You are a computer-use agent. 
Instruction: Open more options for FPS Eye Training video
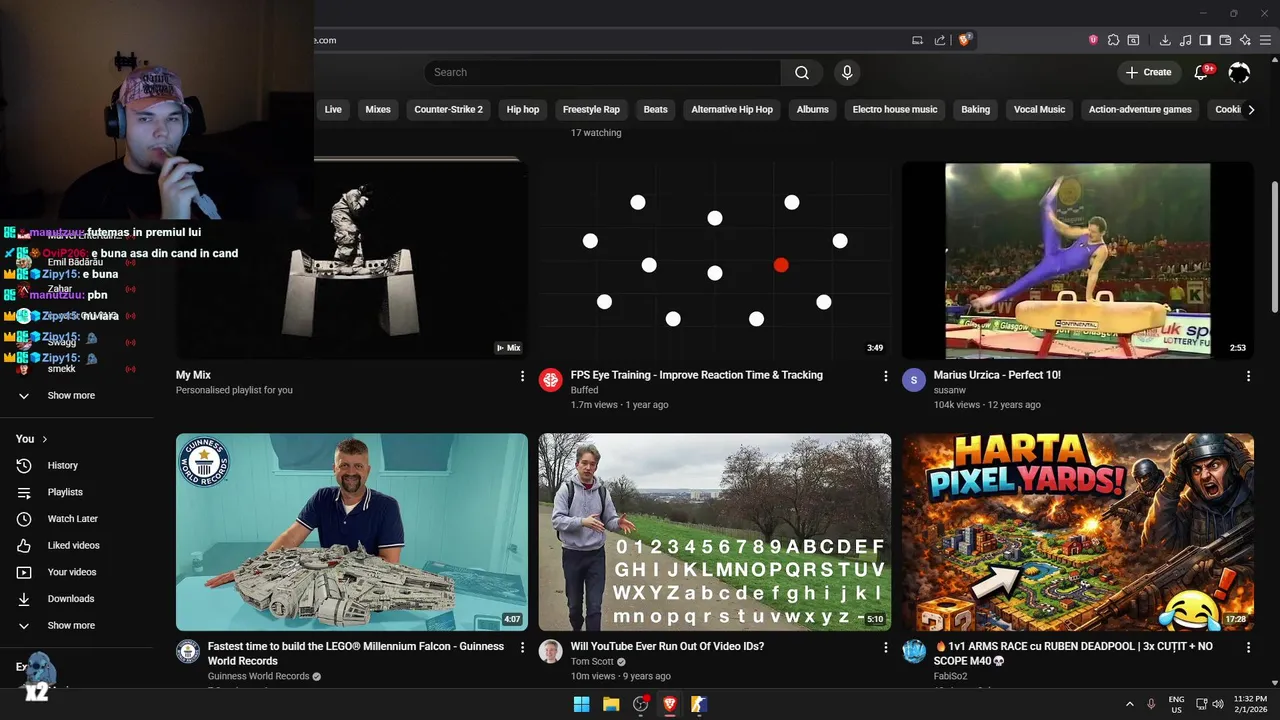click(885, 376)
